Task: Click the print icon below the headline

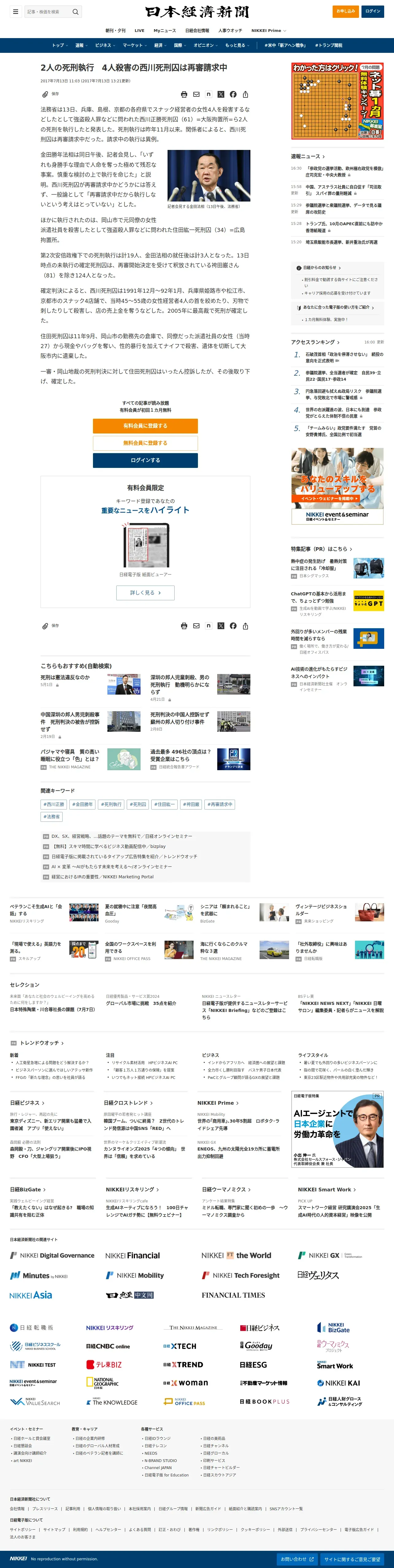Action: point(183,94)
